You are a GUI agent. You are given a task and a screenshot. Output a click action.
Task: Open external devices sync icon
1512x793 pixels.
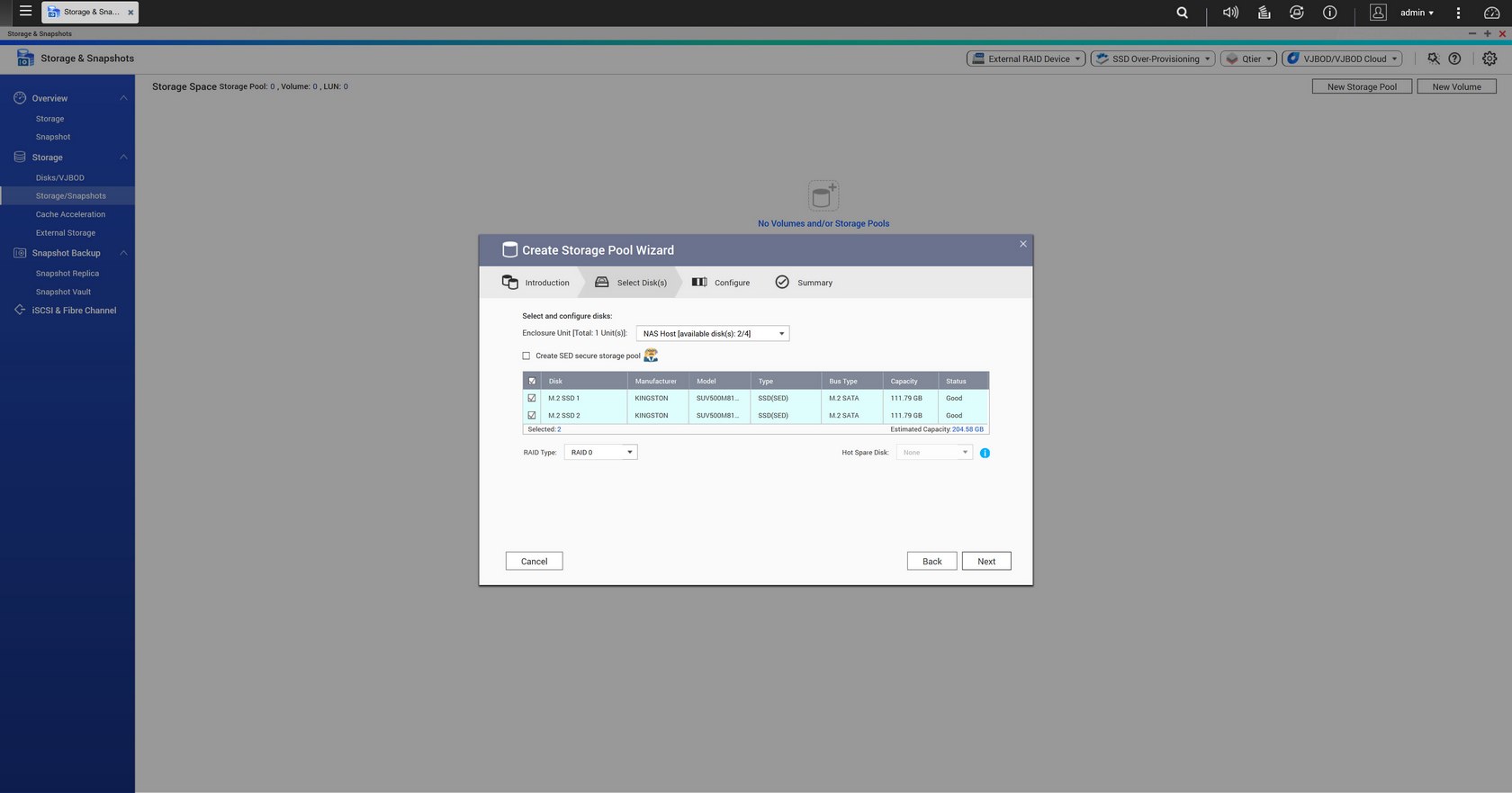1296,13
